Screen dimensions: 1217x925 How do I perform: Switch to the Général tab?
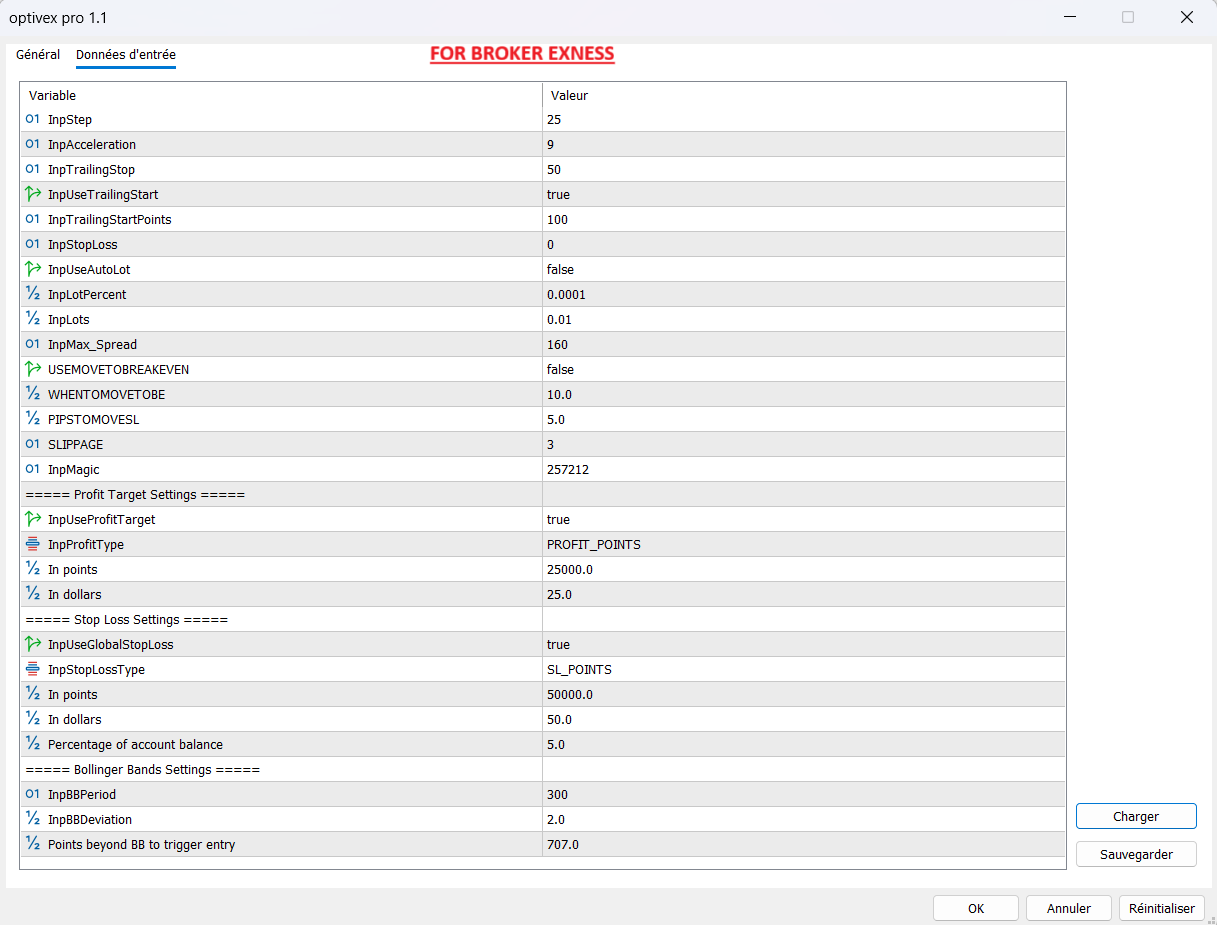[x=38, y=55]
